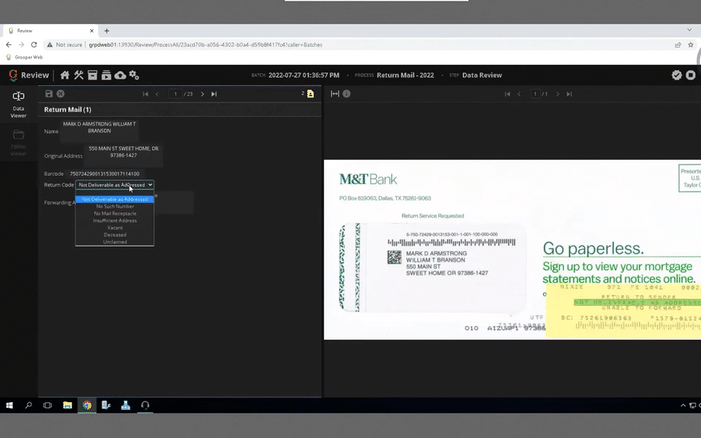
Task: Click the browser reload button
Action: tap(34, 45)
